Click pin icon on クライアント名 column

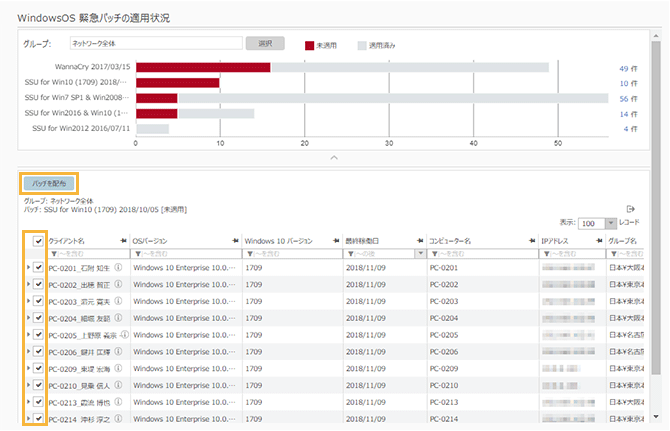[123, 241]
